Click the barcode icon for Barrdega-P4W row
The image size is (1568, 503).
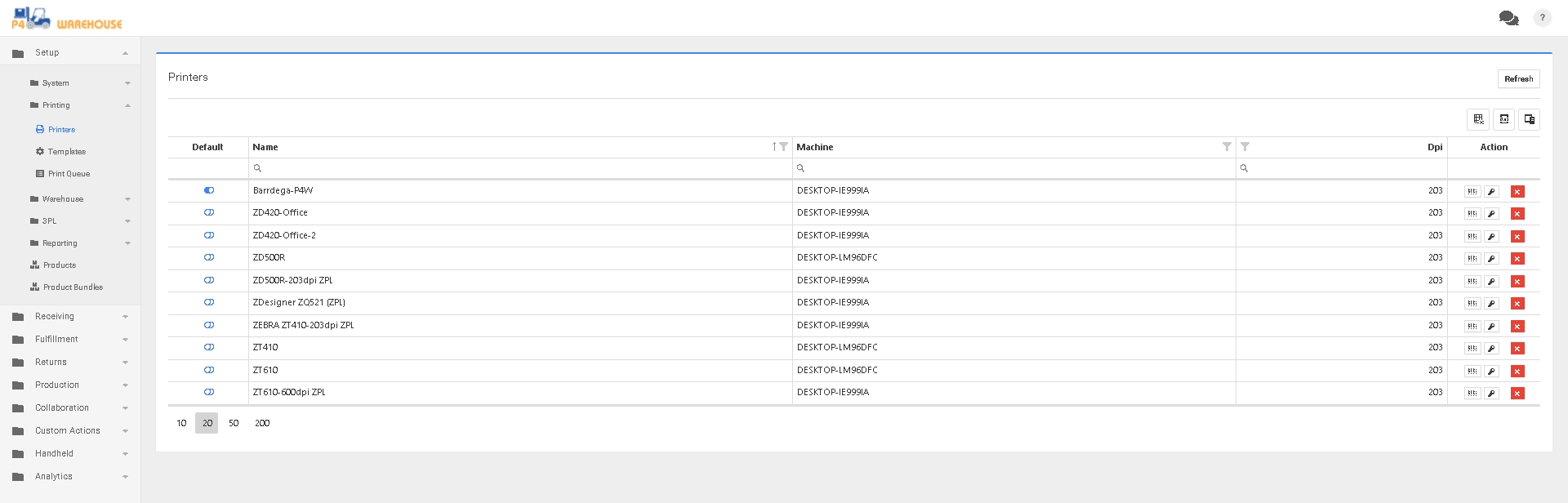click(1472, 192)
